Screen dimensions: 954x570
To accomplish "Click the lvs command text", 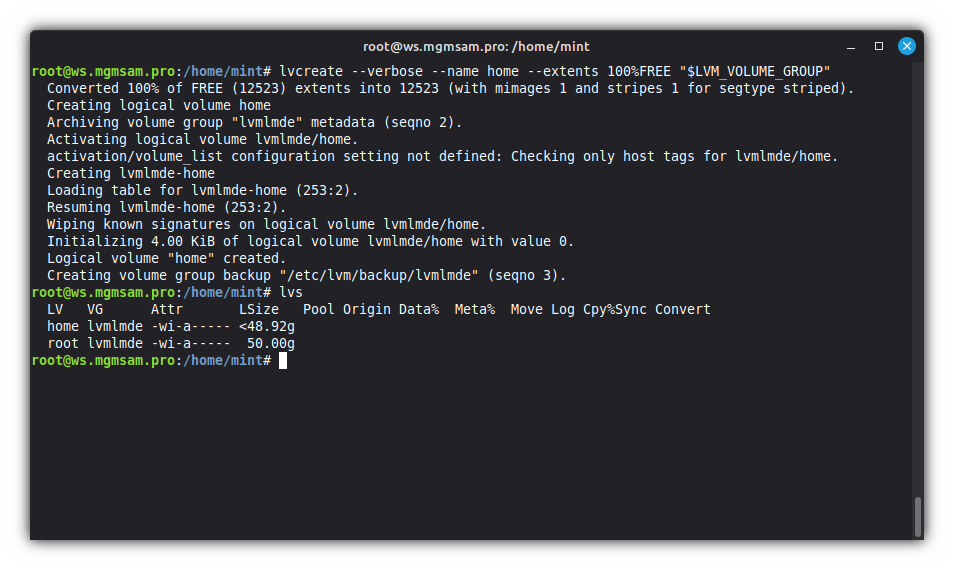I will pyautogui.click(x=291, y=292).
